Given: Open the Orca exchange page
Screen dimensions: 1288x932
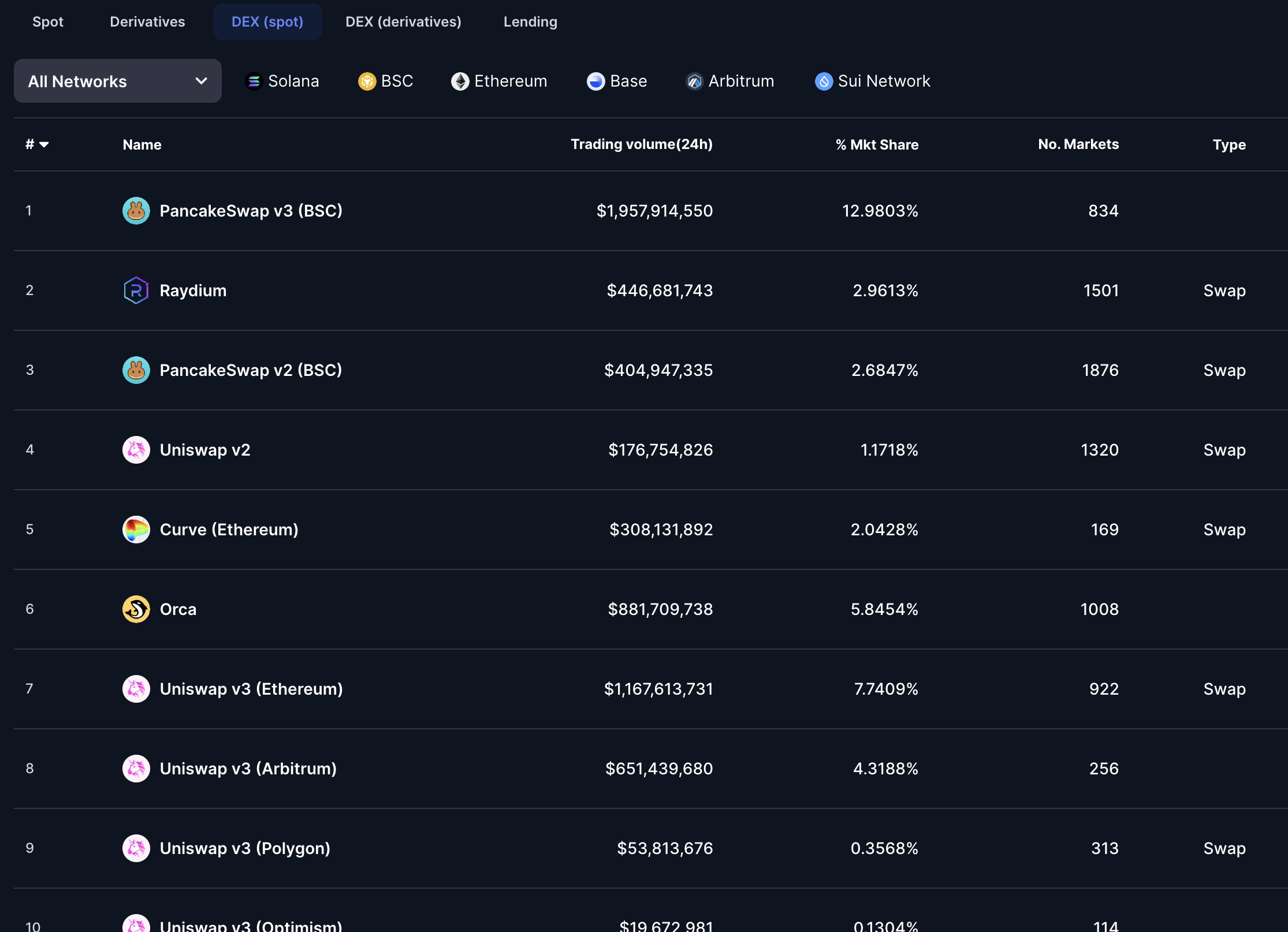Looking at the screenshot, I should coord(178,609).
